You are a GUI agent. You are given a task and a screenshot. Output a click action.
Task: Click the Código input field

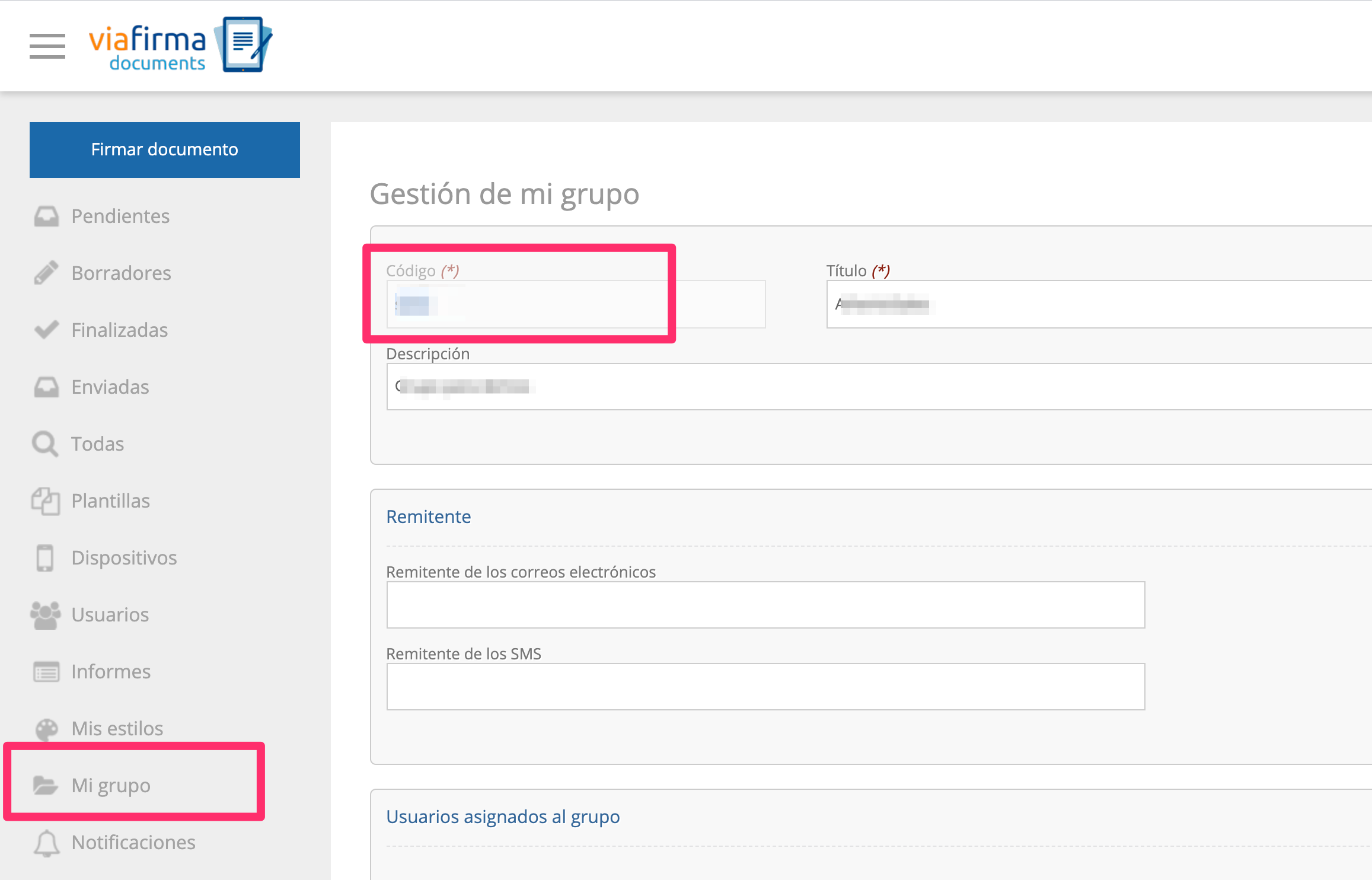(575, 305)
